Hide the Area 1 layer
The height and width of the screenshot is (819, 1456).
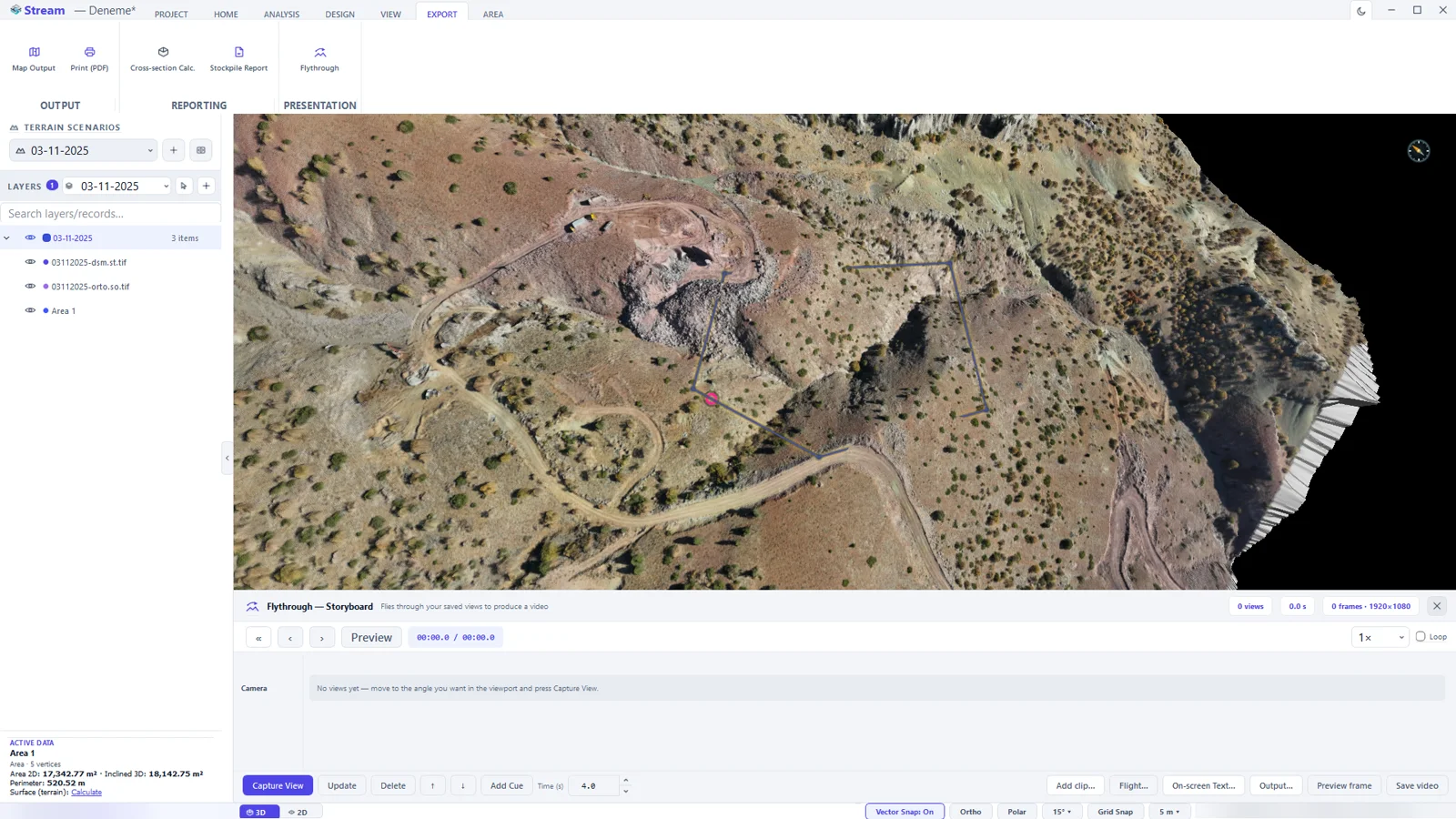[30, 310]
